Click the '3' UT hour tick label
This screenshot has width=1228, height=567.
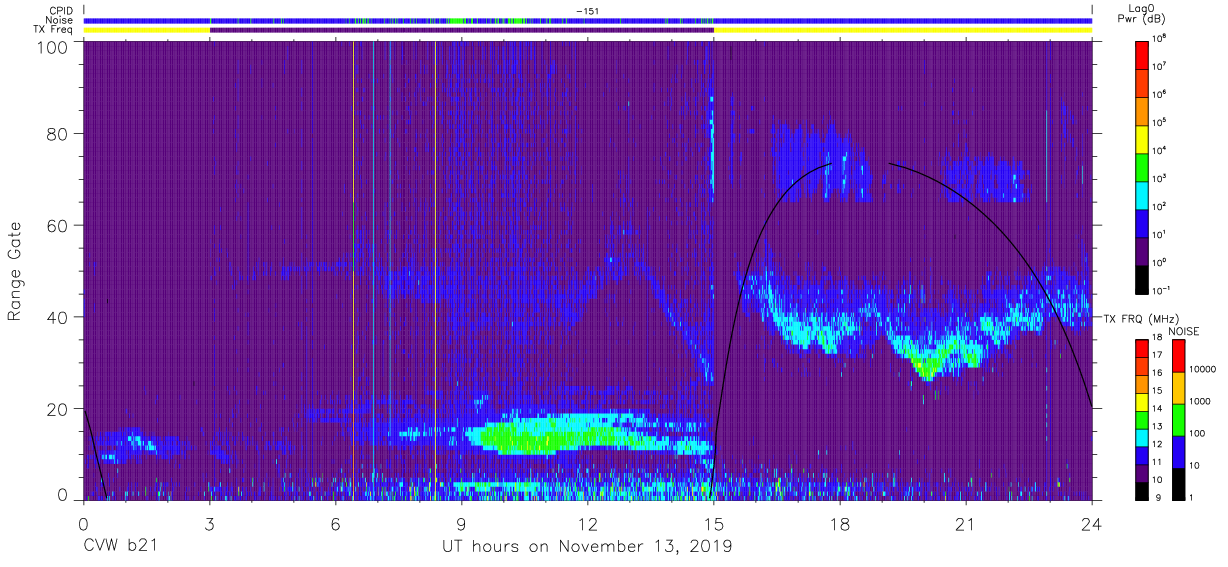[210, 523]
